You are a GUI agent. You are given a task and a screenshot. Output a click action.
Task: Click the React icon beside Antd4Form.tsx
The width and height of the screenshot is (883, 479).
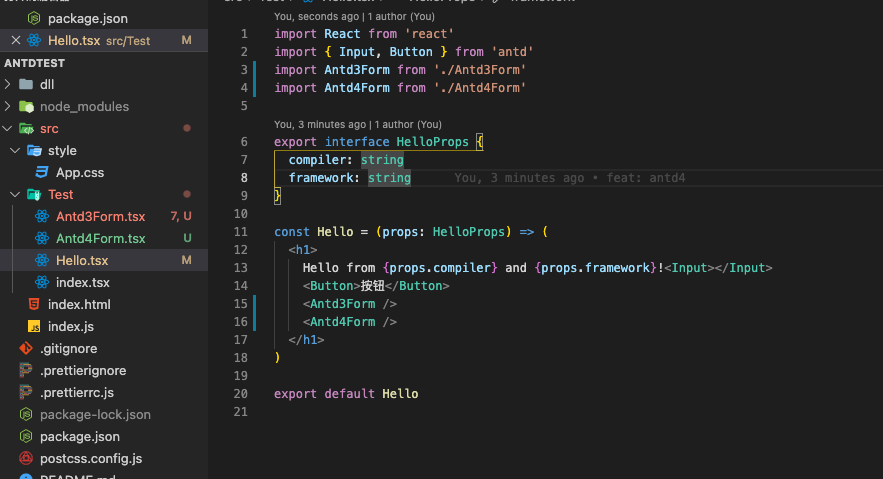(42, 238)
